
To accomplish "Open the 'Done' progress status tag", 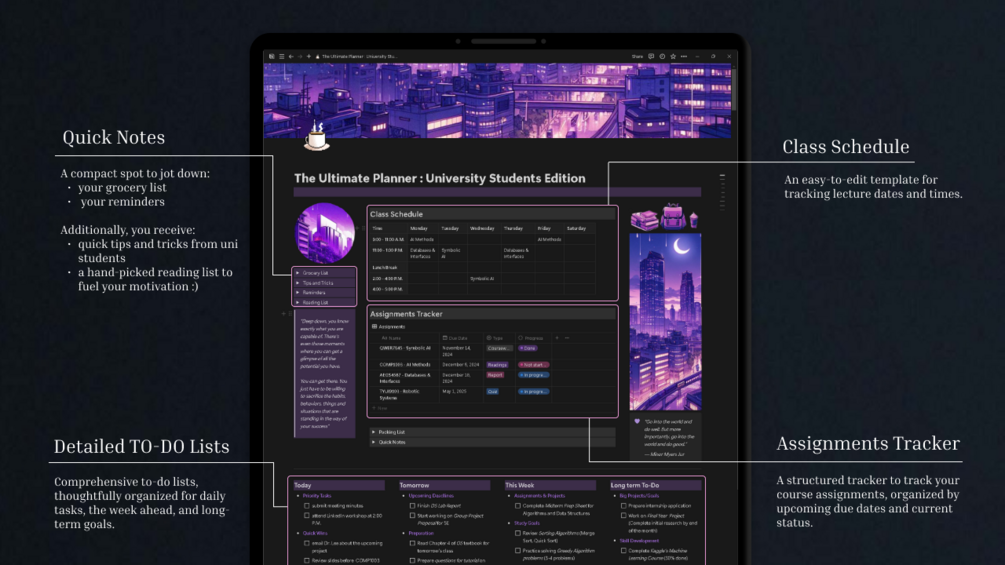I will 528,348.
